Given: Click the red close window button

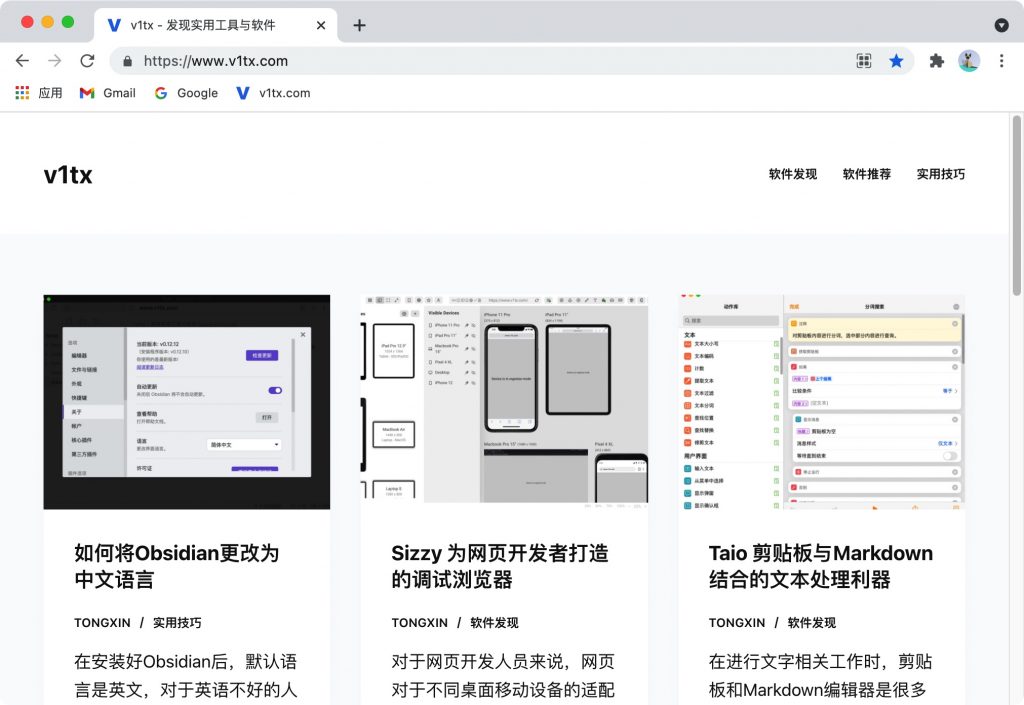Looking at the screenshot, I should click(x=27, y=22).
